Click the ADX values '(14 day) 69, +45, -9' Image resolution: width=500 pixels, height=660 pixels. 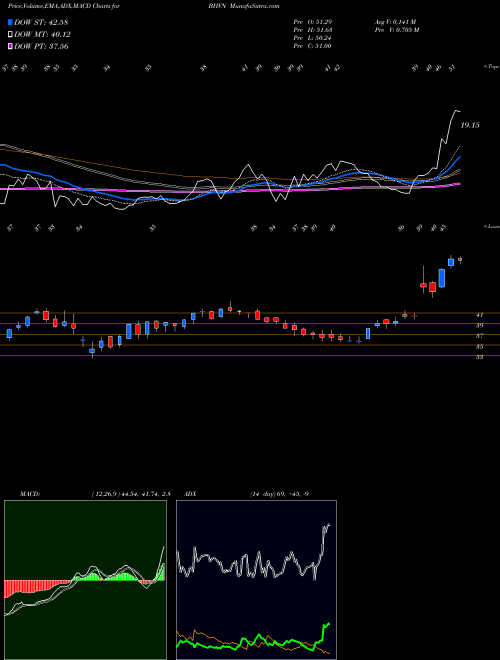279,494
